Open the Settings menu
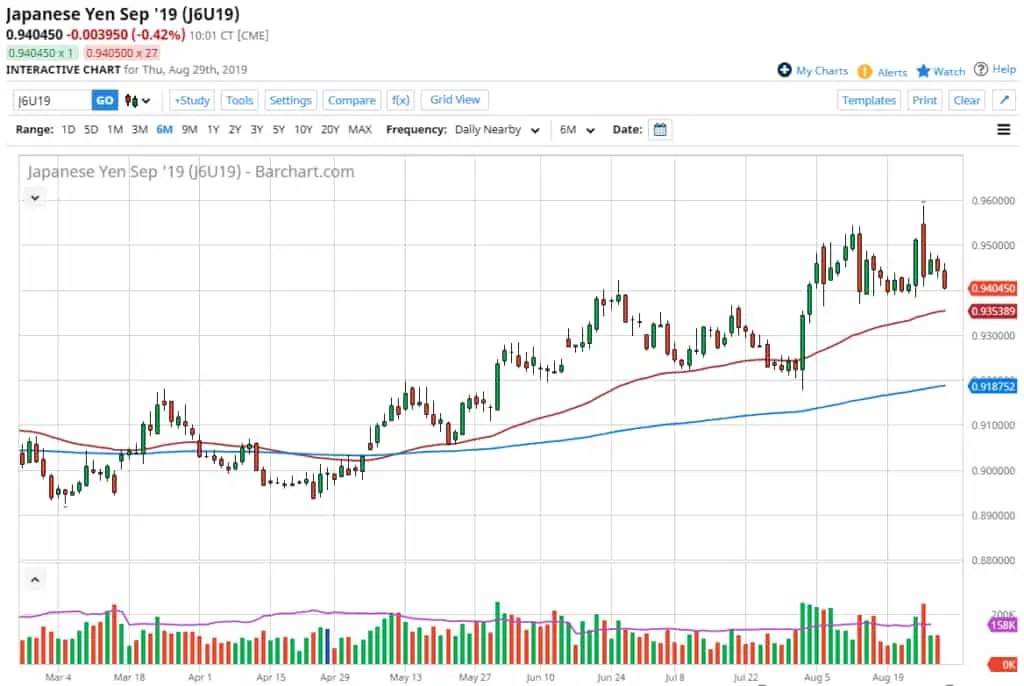The height and width of the screenshot is (686, 1024). (290, 99)
